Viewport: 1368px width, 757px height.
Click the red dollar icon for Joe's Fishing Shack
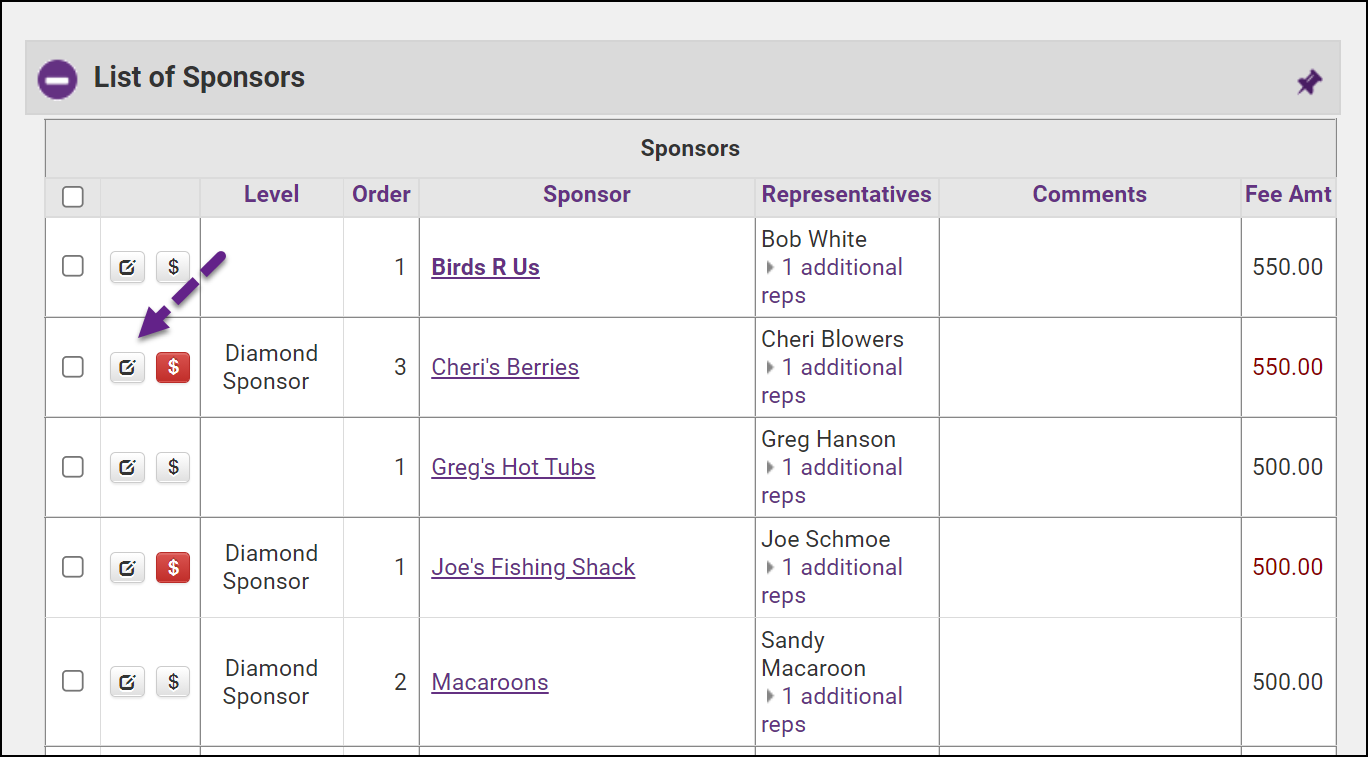click(x=173, y=567)
